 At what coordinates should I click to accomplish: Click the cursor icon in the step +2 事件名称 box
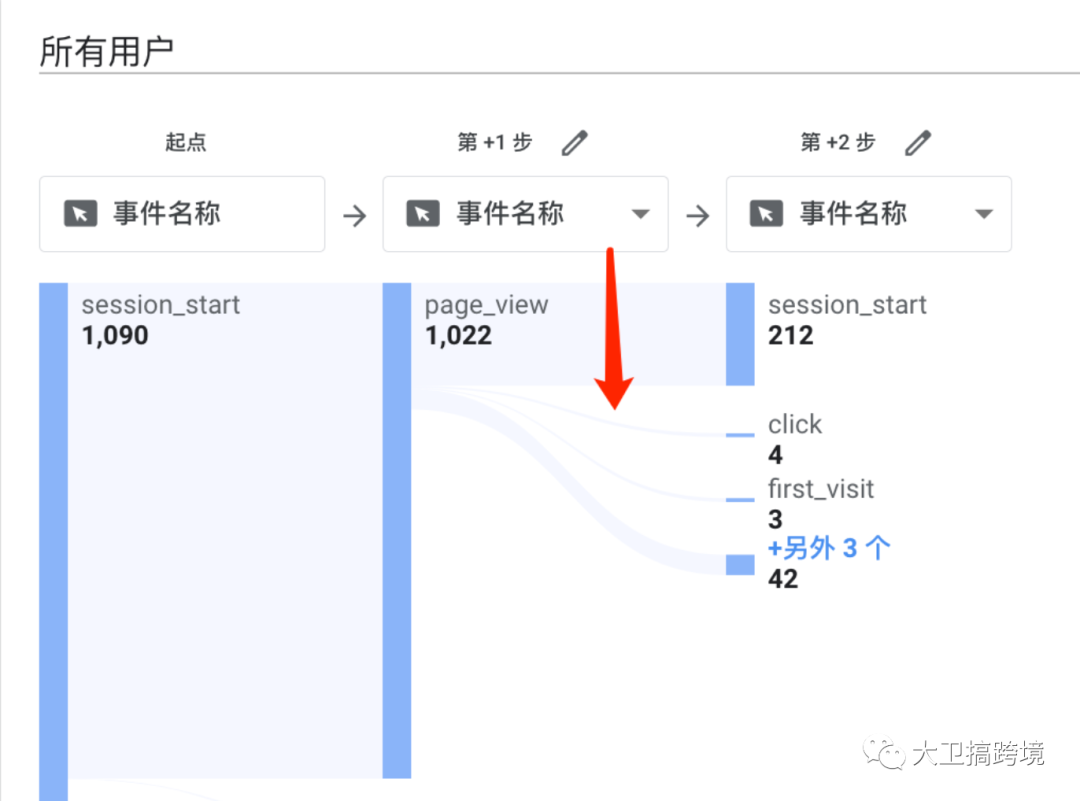(x=766, y=214)
